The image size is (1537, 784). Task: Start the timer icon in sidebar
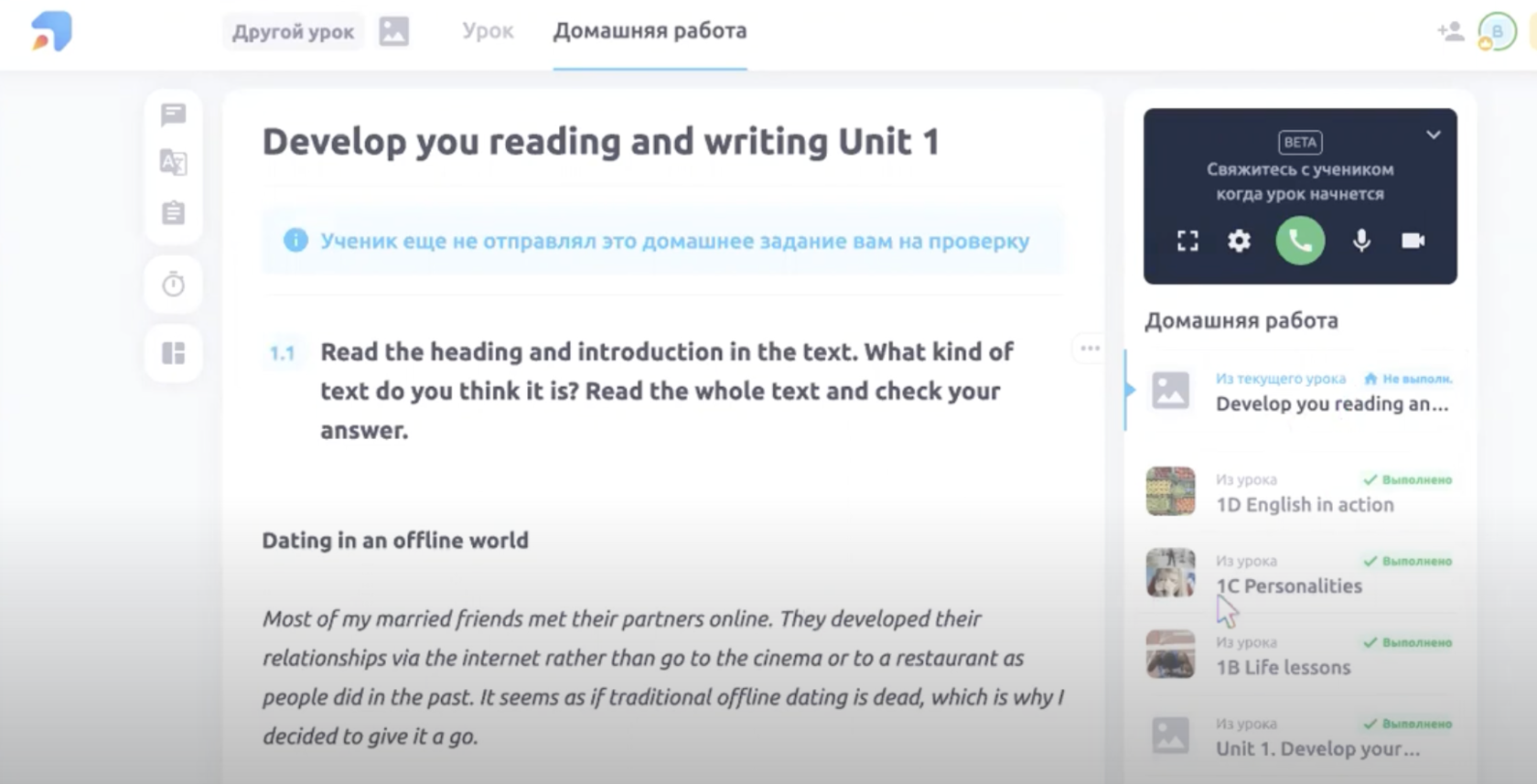coord(173,285)
